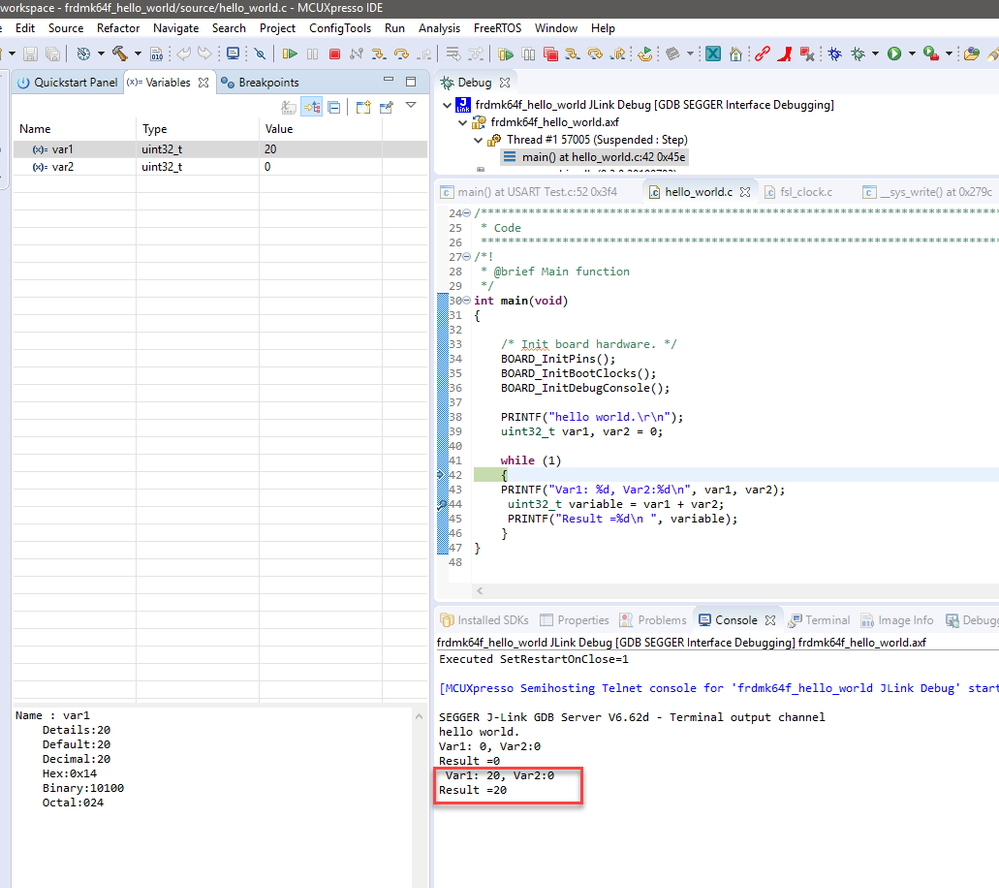Click the clean-up terminated launches icon

[x=807, y=54]
